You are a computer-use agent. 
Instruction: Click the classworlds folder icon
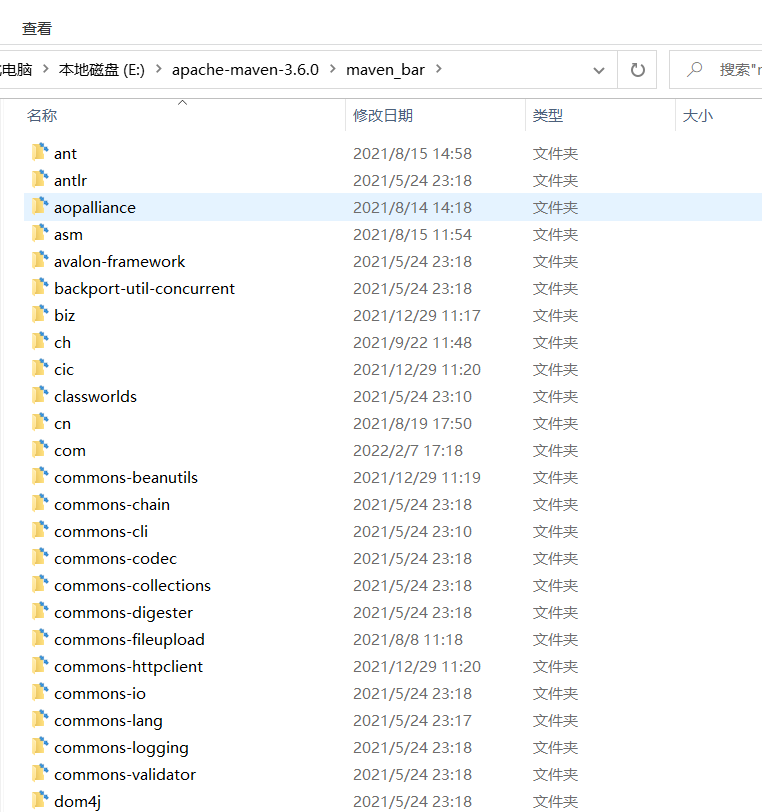click(40, 395)
